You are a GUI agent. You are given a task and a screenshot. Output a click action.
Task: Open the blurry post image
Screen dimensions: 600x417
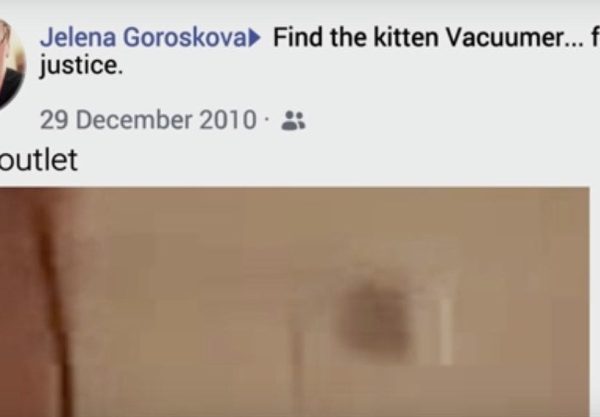[295, 302]
